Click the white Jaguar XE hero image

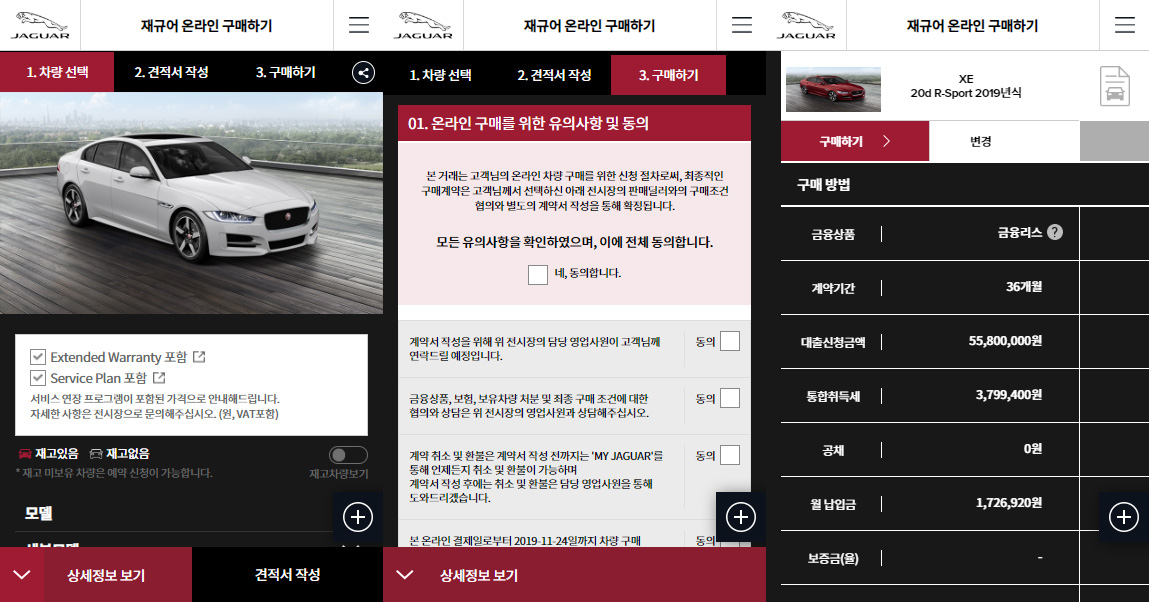[x=191, y=203]
